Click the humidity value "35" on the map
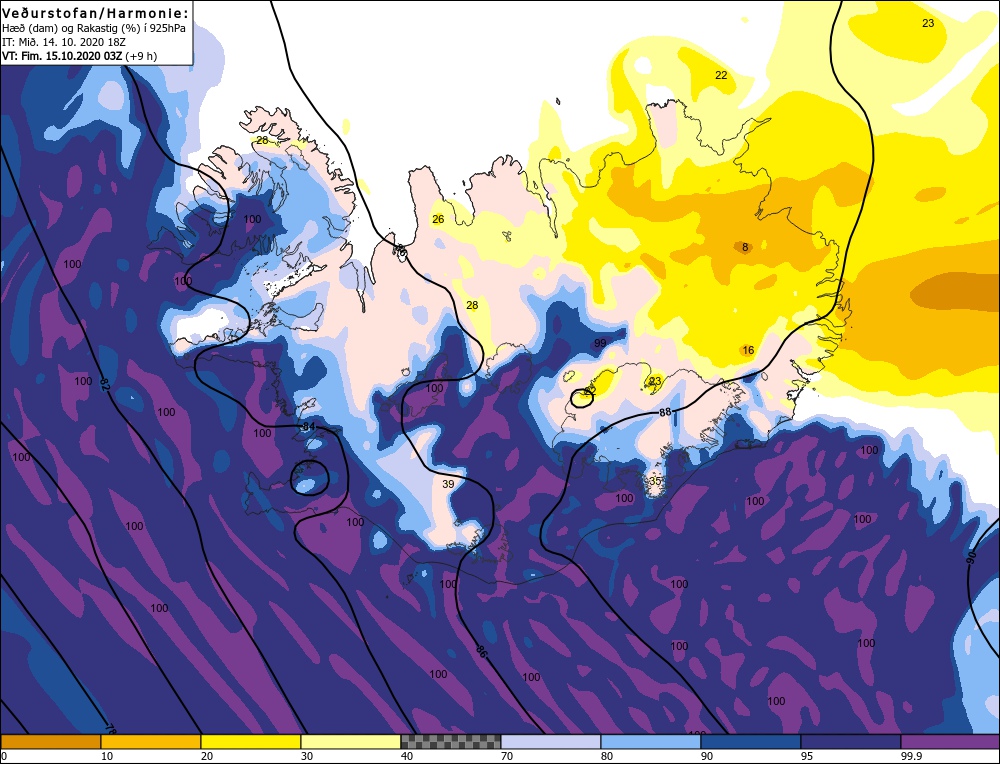1000x764 pixels. pyautogui.click(x=655, y=480)
